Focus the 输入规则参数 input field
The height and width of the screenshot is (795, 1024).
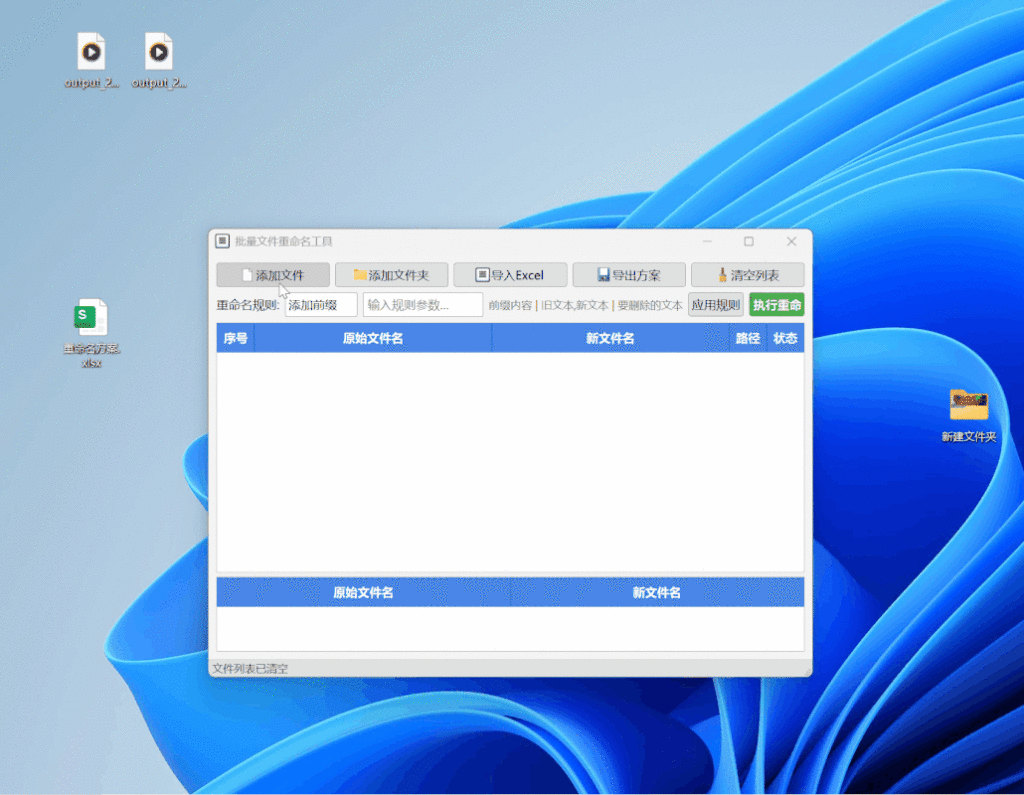tap(423, 305)
